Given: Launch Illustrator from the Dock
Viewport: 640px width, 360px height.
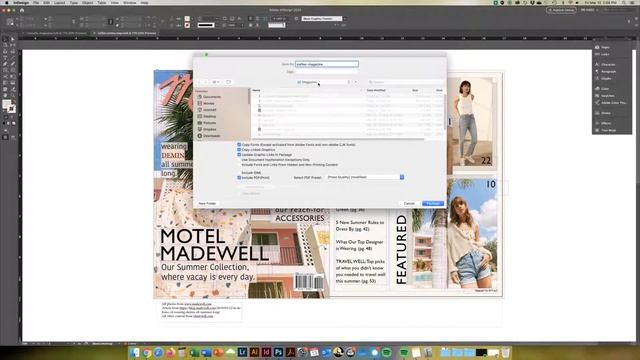Looking at the screenshot, I should (x=254, y=352).
